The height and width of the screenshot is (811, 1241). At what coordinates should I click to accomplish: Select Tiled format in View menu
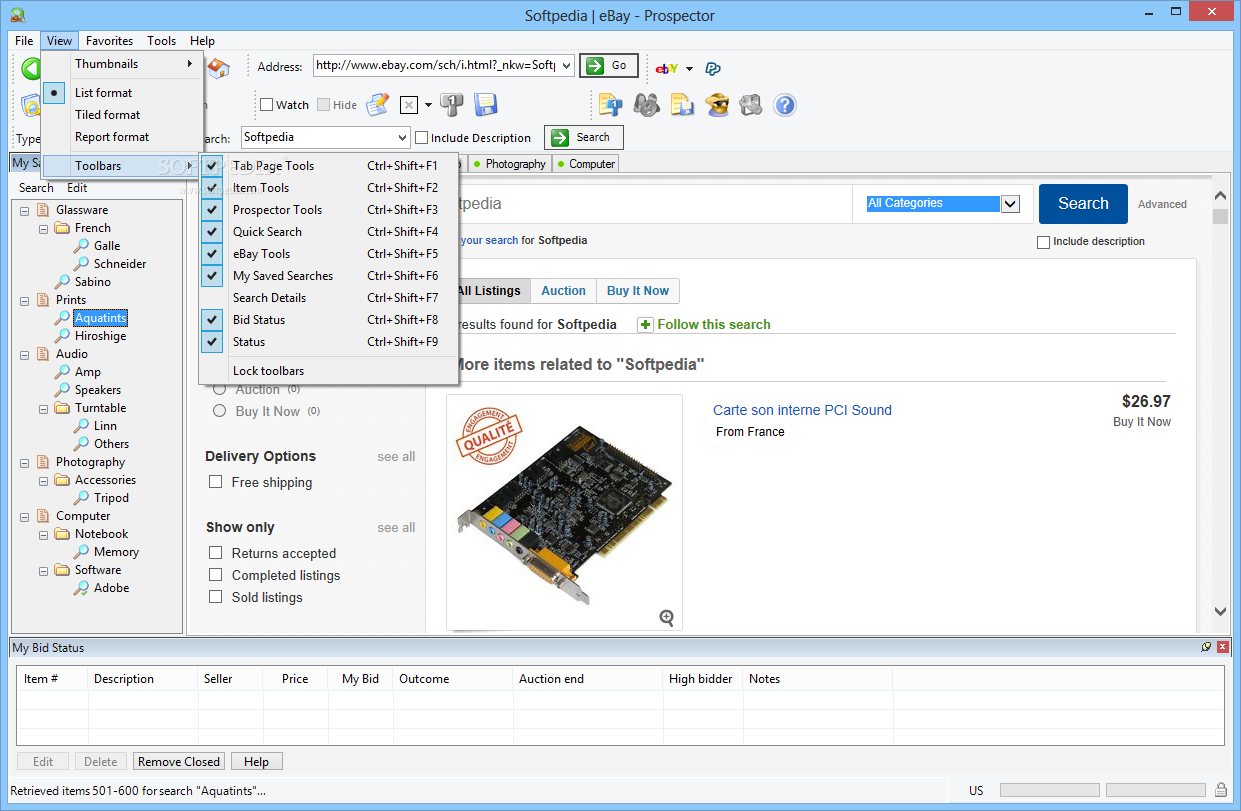tap(124, 115)
